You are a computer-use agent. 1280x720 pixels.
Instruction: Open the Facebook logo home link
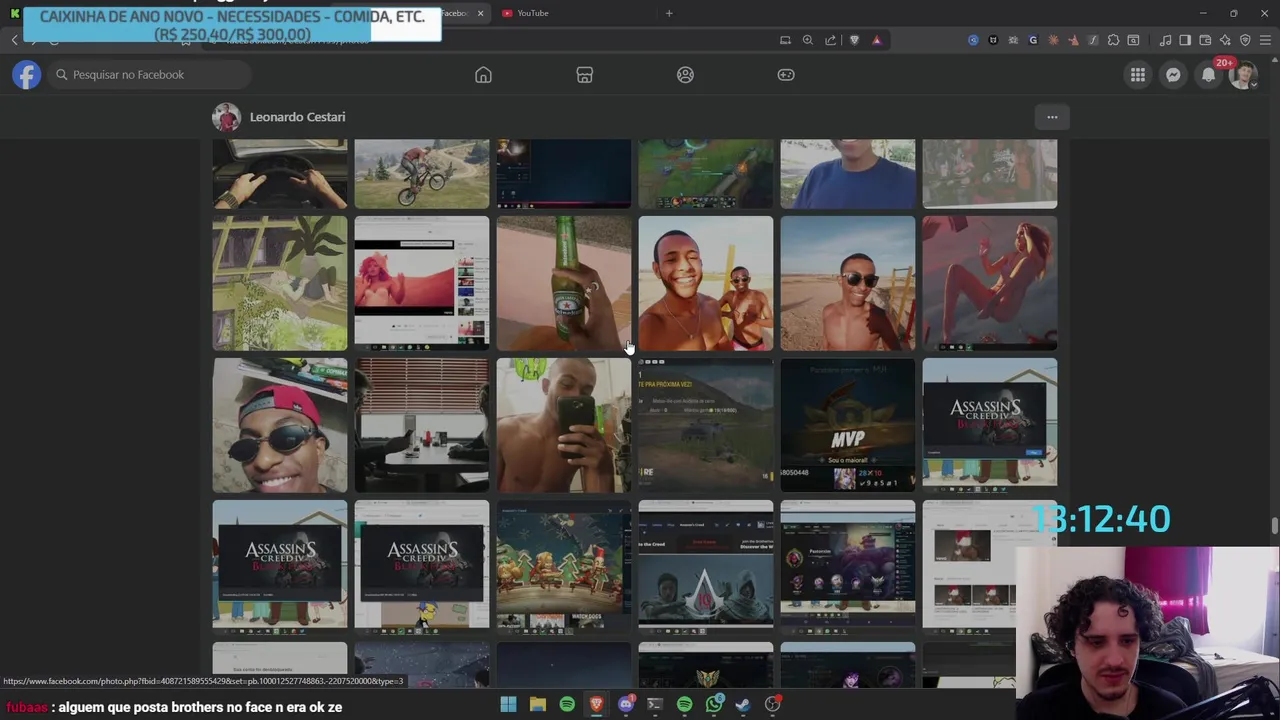(27, 75)
